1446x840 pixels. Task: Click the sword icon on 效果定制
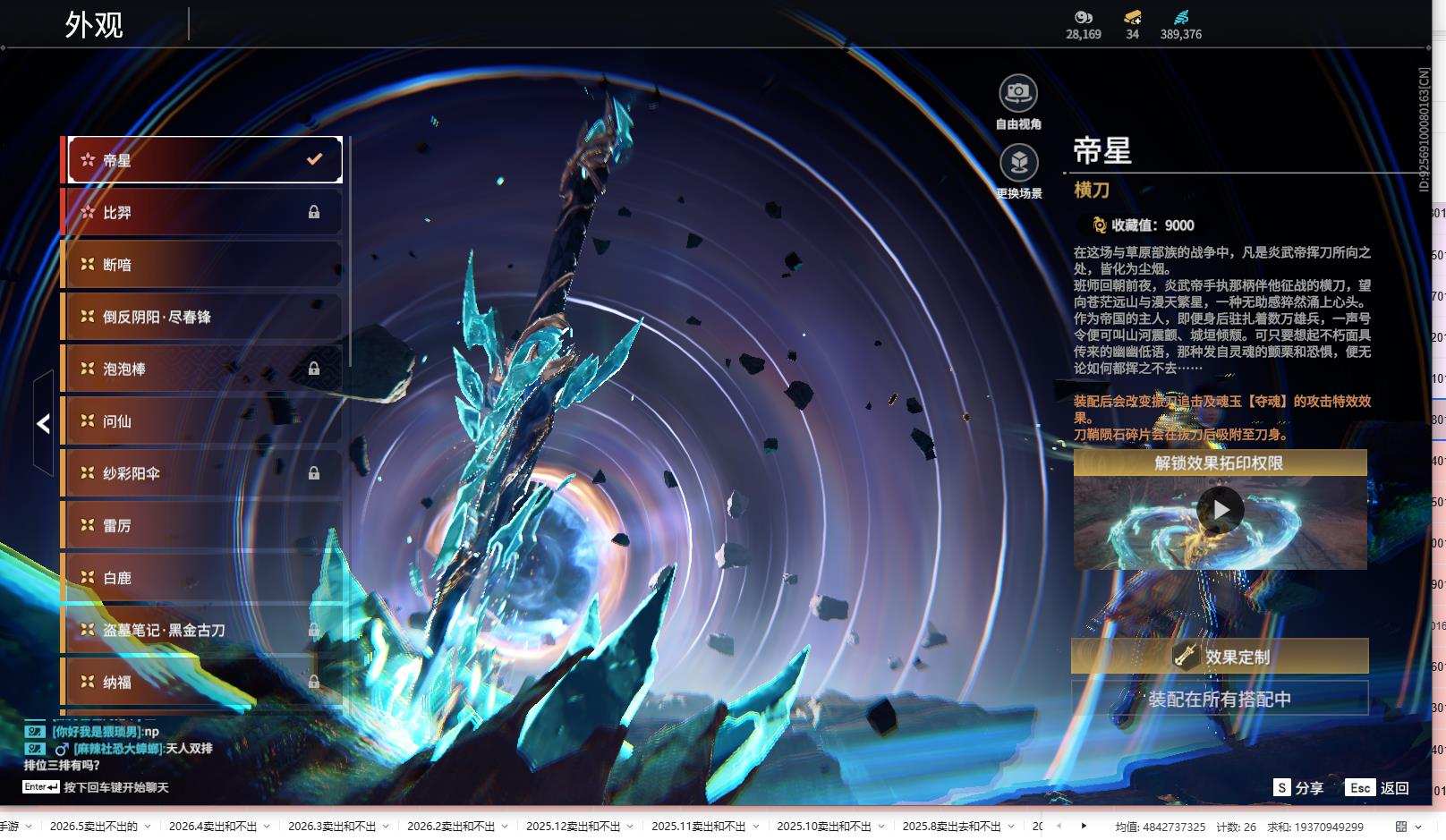(1186, 656)
